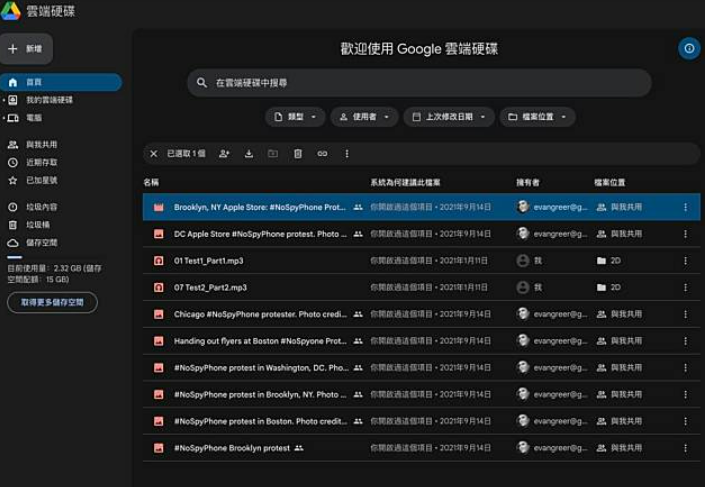Select file DC Apple Store #NoSpyPhone protest
The width and height of the screenshot is (705, 487).
click(x=421, y=234)
